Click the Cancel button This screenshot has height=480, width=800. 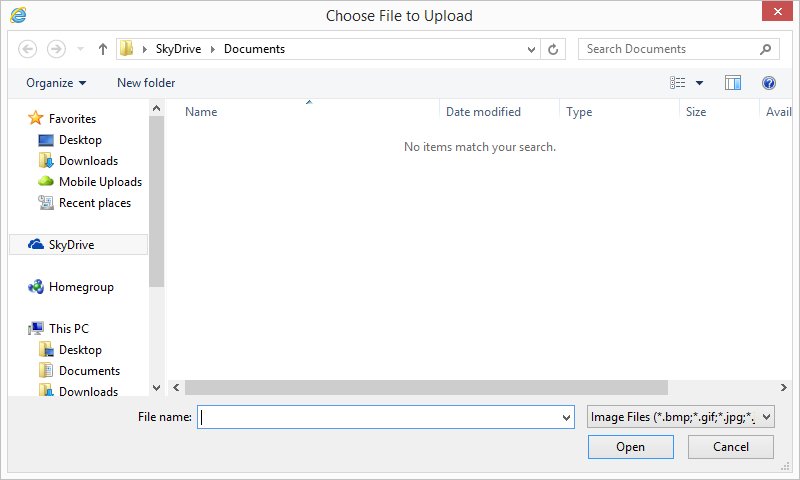tap(731, 447)
